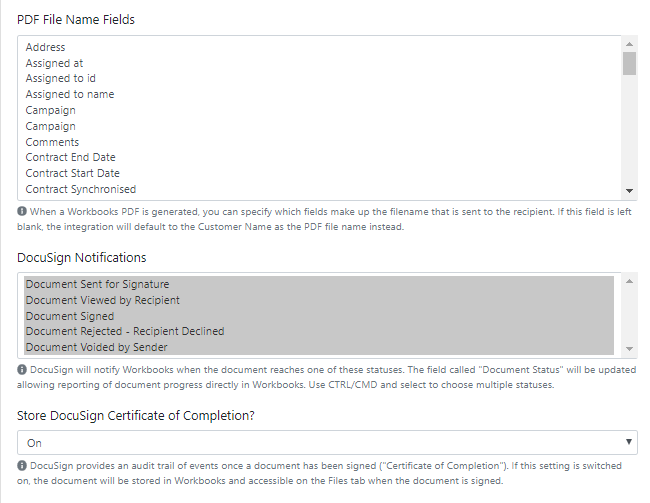
Task: Click the info icon below PDF File Name Fields
Action: pos(22,211)
